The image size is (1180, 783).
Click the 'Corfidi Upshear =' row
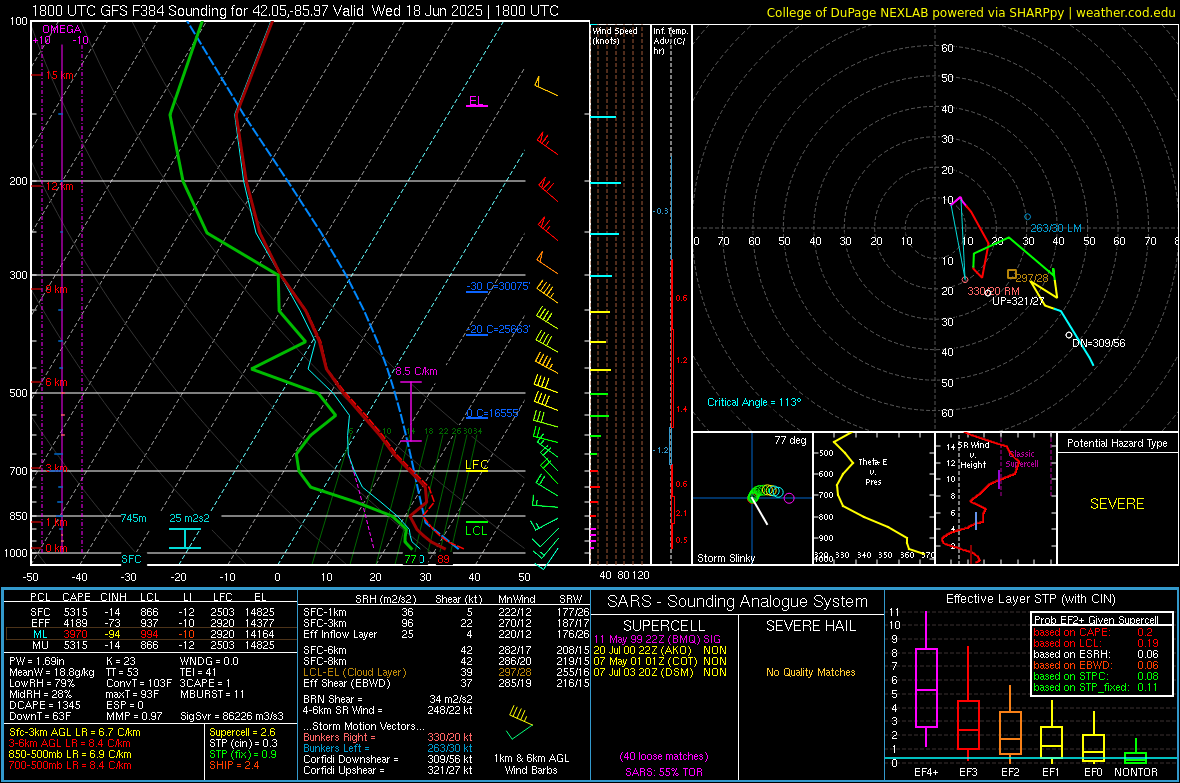coord(388,770)
